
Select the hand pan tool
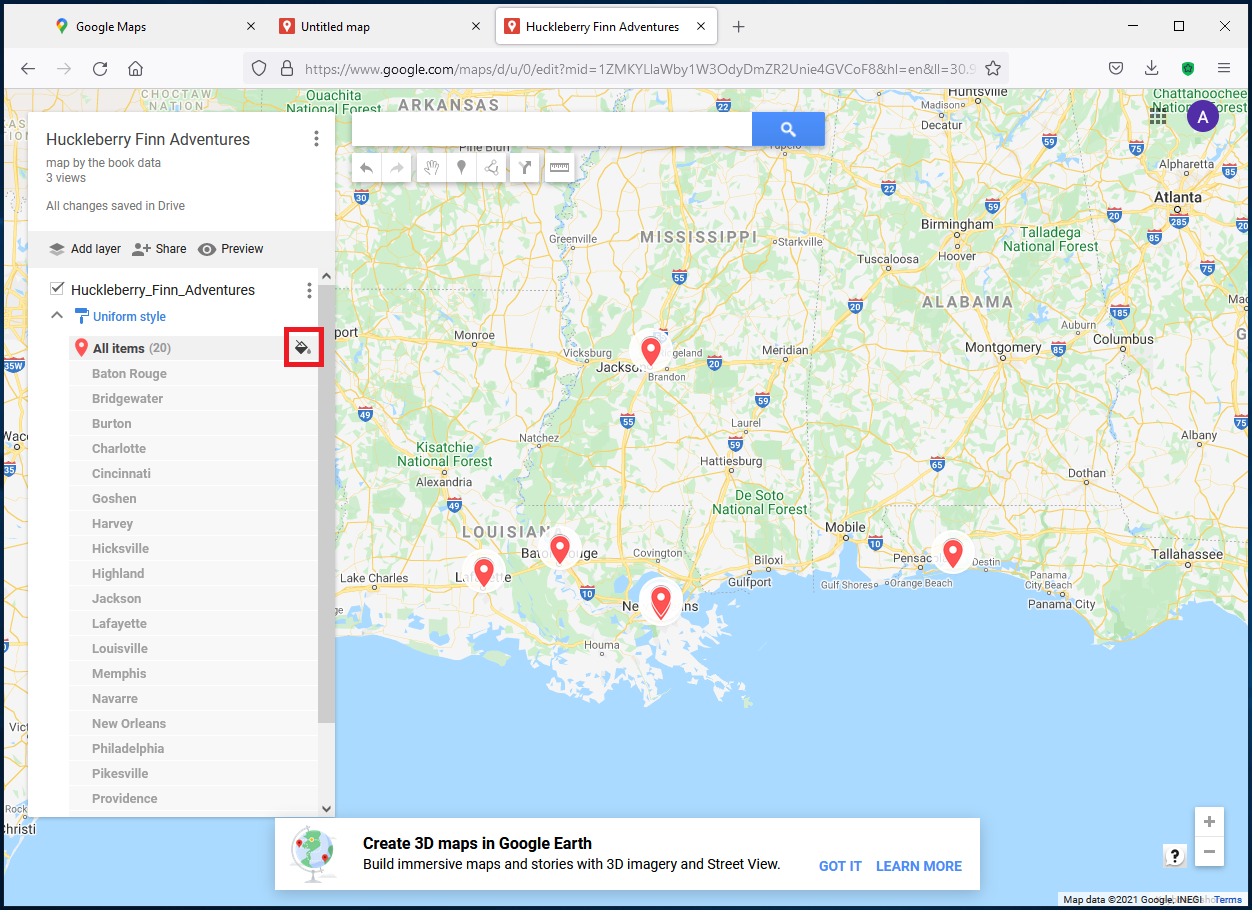click(431, 168)
